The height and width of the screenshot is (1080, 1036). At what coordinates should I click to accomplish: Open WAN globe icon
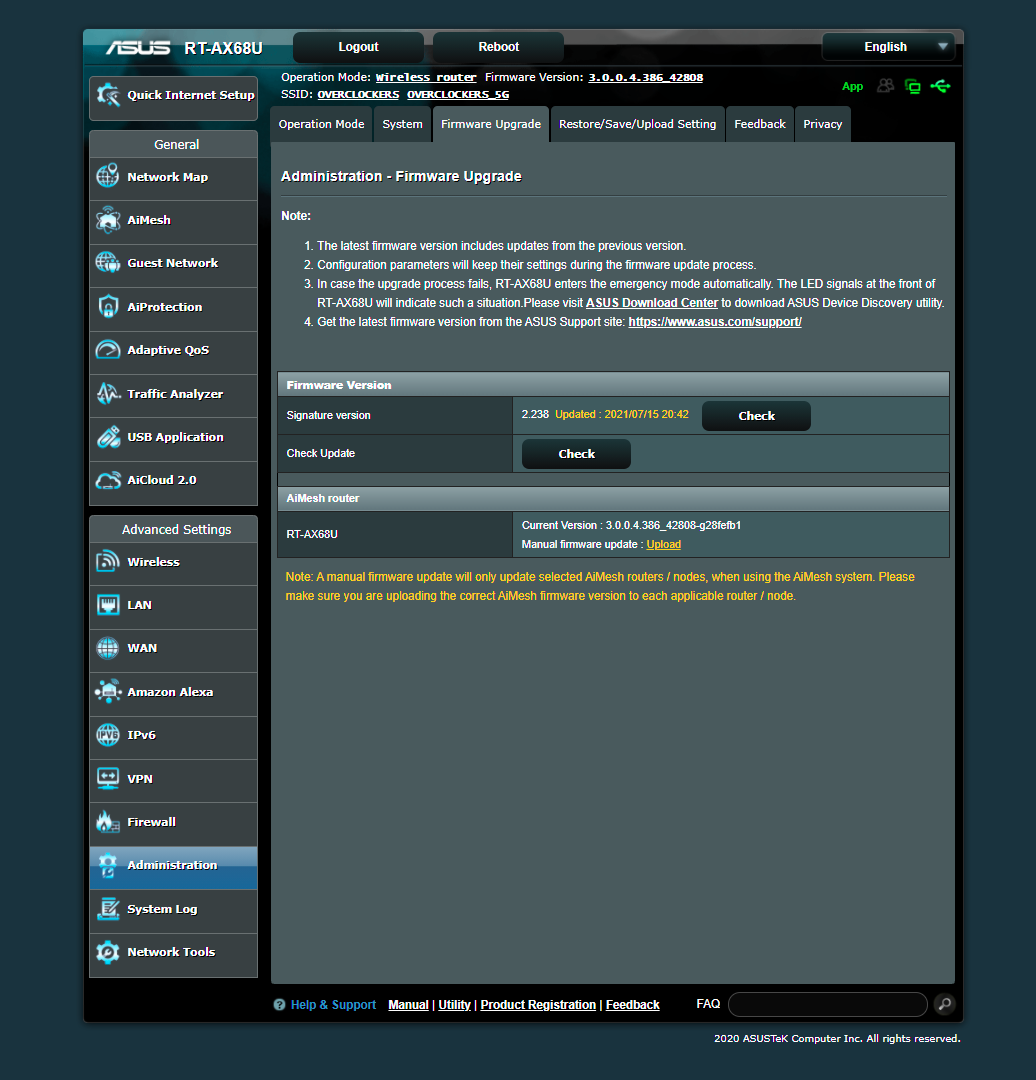[107, 648]
